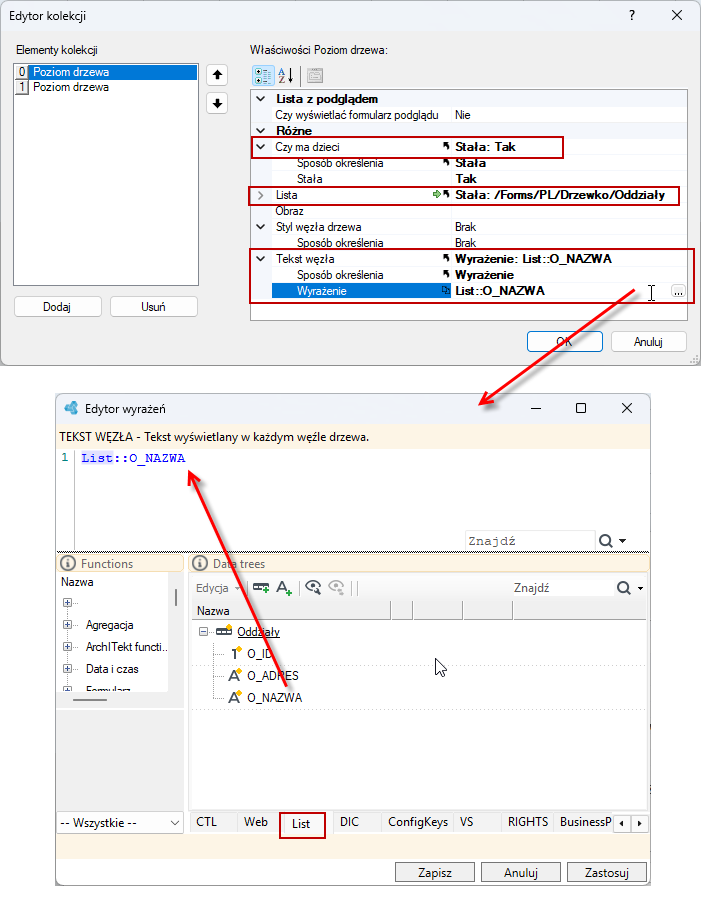Click green arrow icon in Lista row
The image size is (701, 905).
pyautogui.click(x=437, y=195)
